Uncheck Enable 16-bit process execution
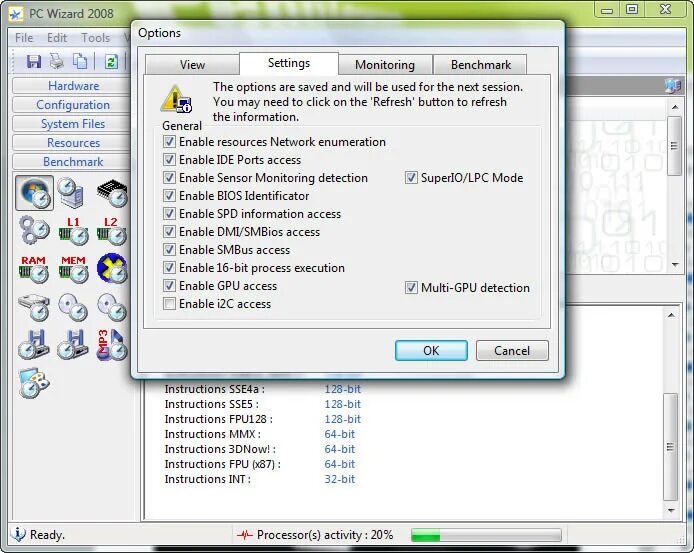The image size is (694, 553). click(169, 267)
